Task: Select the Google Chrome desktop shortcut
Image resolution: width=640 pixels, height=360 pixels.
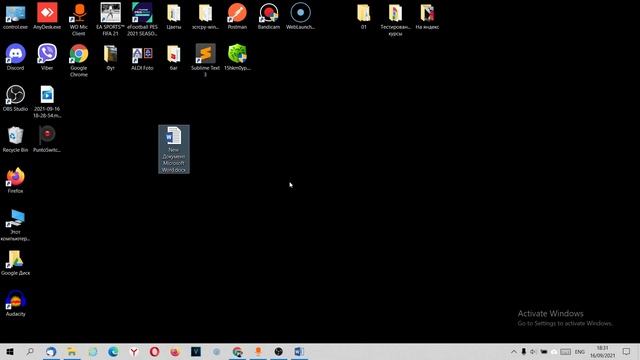Action: coord(79,60)
